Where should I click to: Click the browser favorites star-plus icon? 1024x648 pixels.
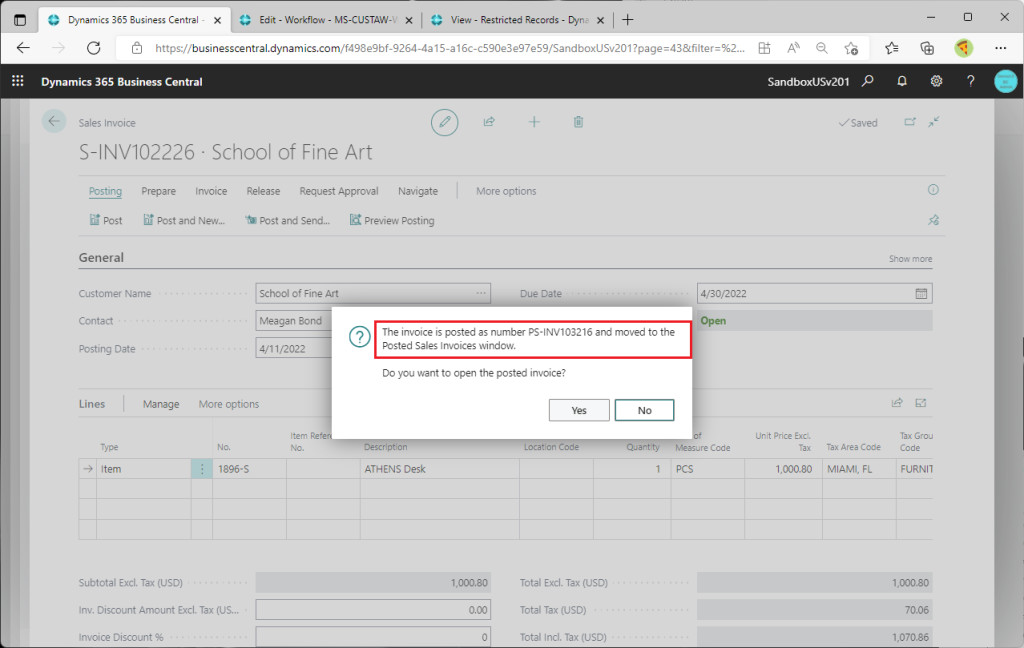click(x=851, y=48)
